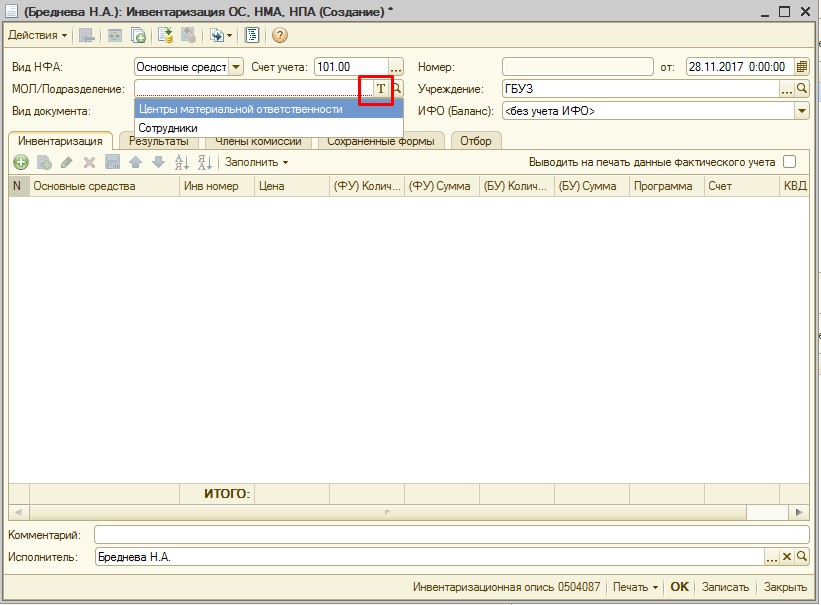
Task: Open the Действия menu
Action: tap(38, 35)
